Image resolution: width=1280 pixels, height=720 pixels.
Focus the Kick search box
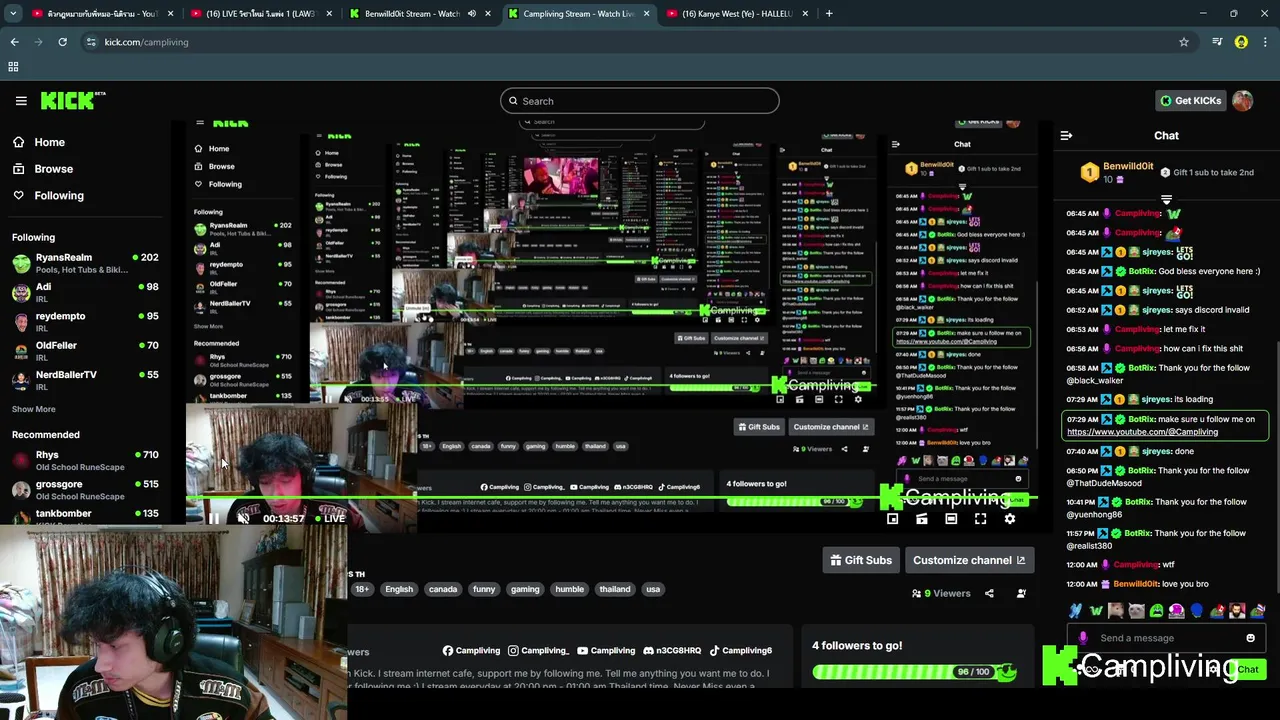pyautogui.click(x=640, y=101)
